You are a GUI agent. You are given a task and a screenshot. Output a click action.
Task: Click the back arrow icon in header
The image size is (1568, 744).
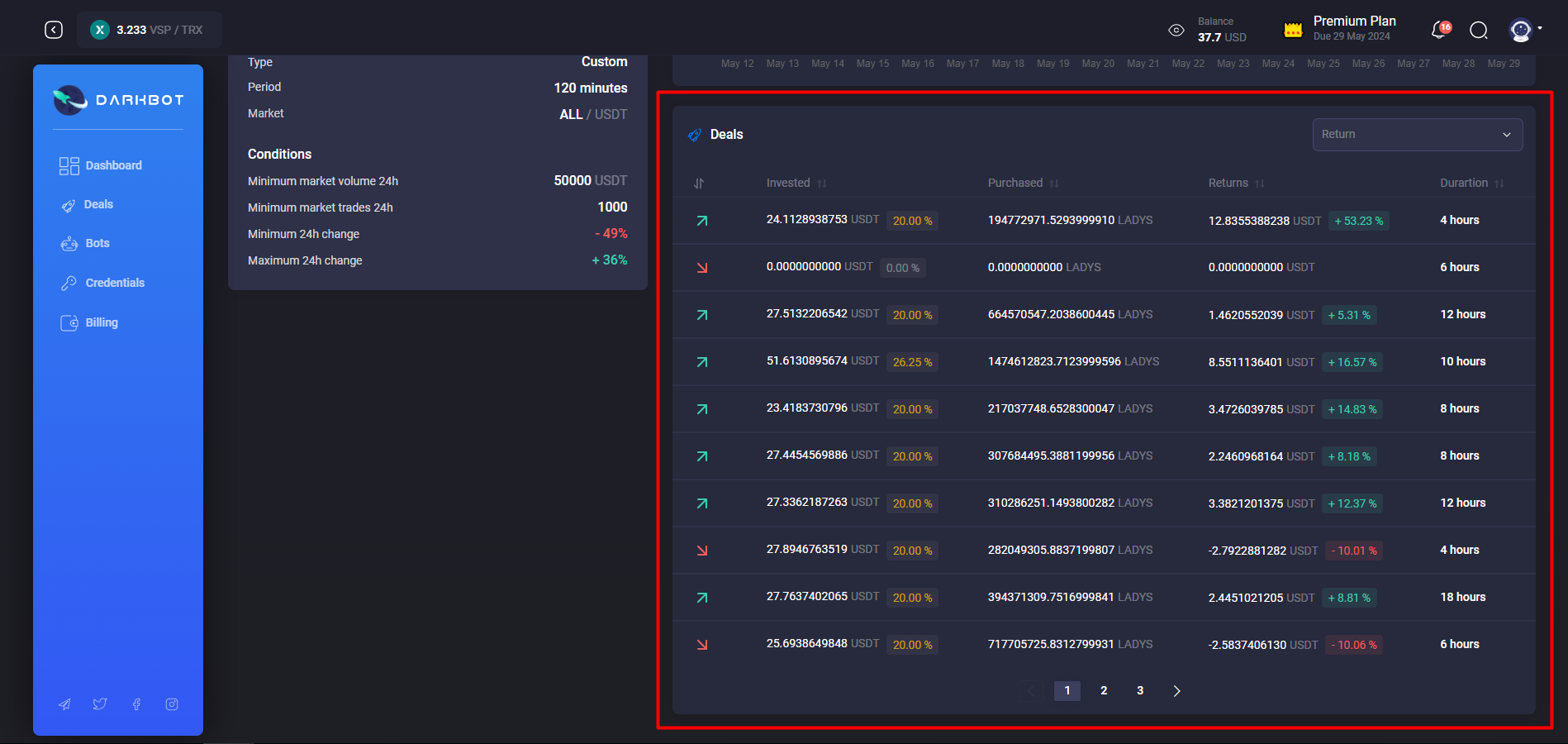click(x=54, y=30)
